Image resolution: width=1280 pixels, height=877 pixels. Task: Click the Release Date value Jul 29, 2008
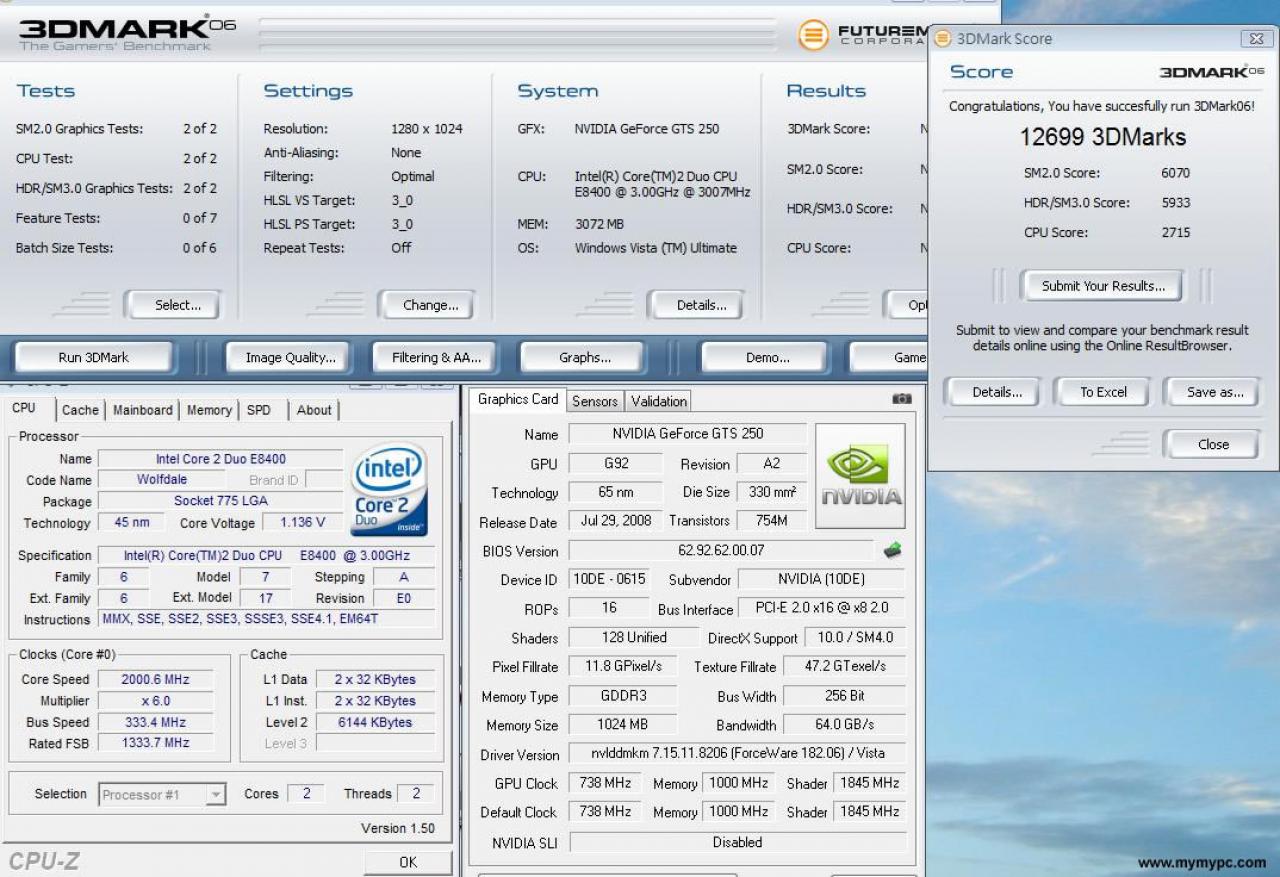coord(616,521)
